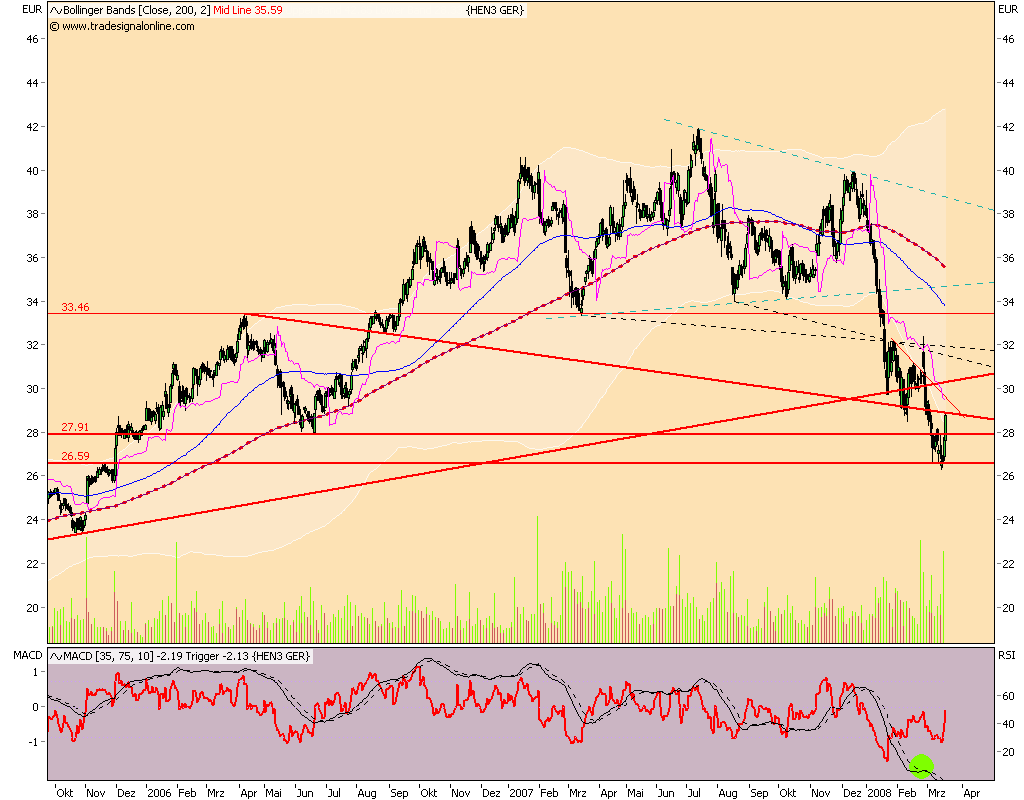This screenshot has width=1024, height=800.
Task: Select the 27.91 support level label
Action: (73, 426)
